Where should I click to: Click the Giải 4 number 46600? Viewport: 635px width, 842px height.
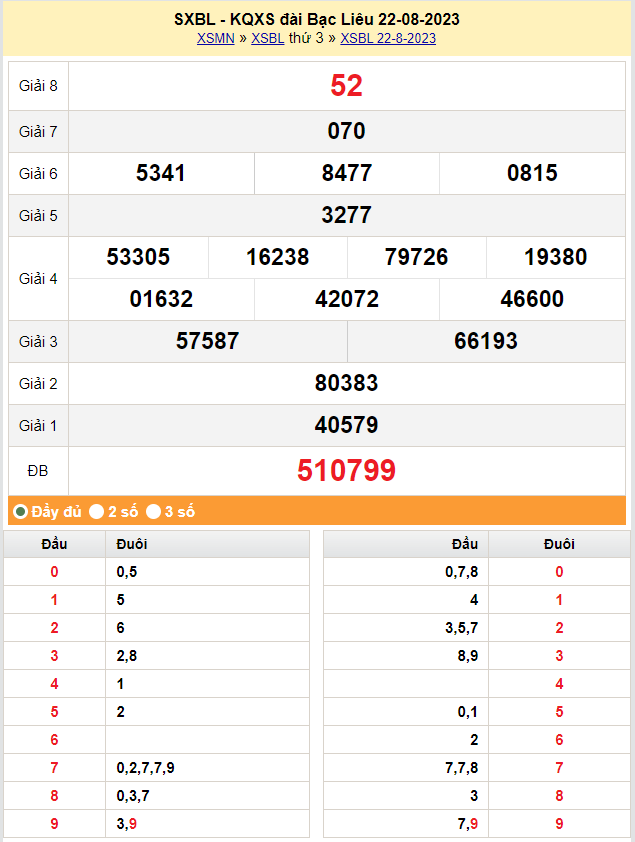tap(532, 299)
